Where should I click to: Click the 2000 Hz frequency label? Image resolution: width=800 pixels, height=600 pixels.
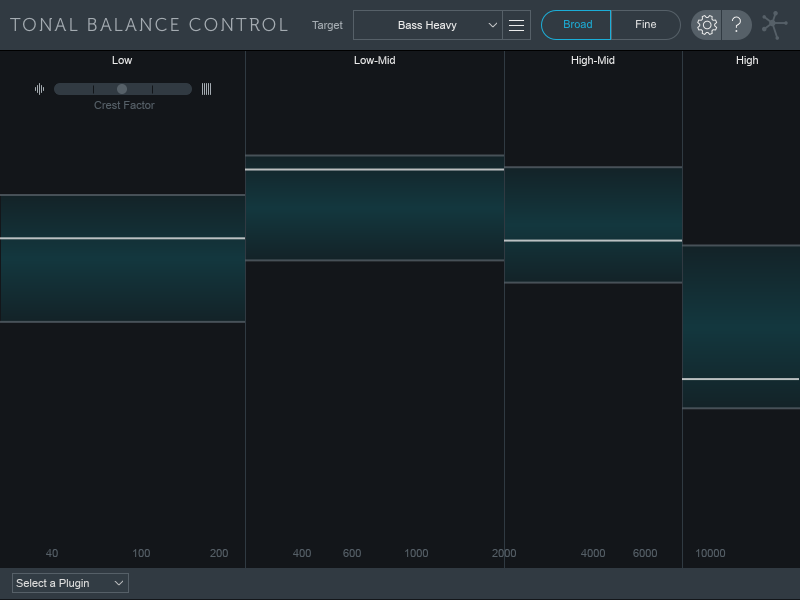pyautogui.click(x=504, y=553)
